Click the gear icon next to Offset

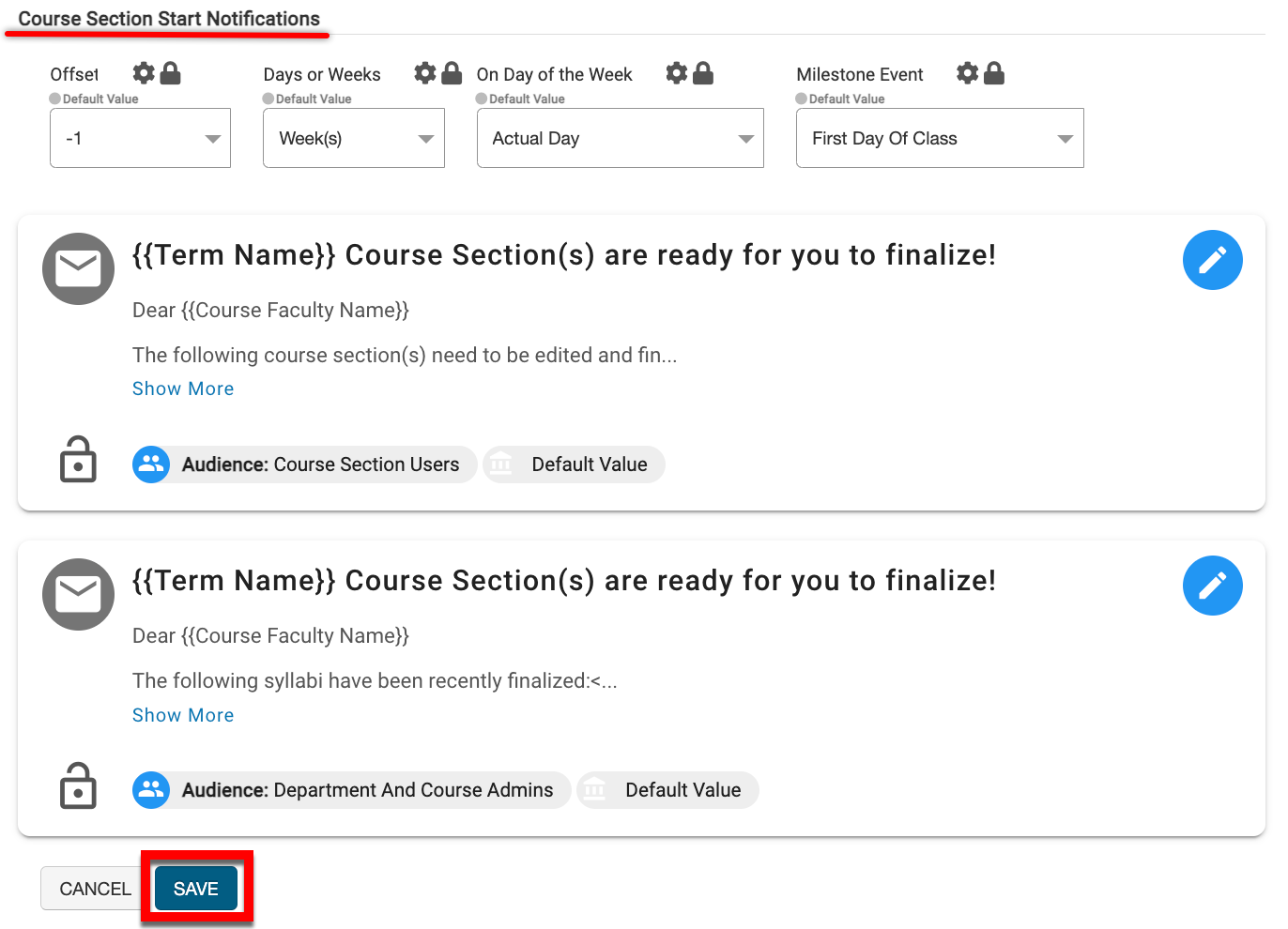[x=144, y=73]
